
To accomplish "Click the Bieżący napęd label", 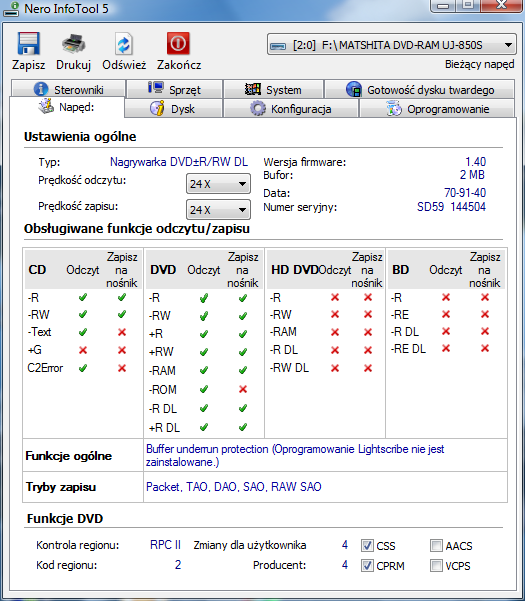I will [x=479, y=64].
